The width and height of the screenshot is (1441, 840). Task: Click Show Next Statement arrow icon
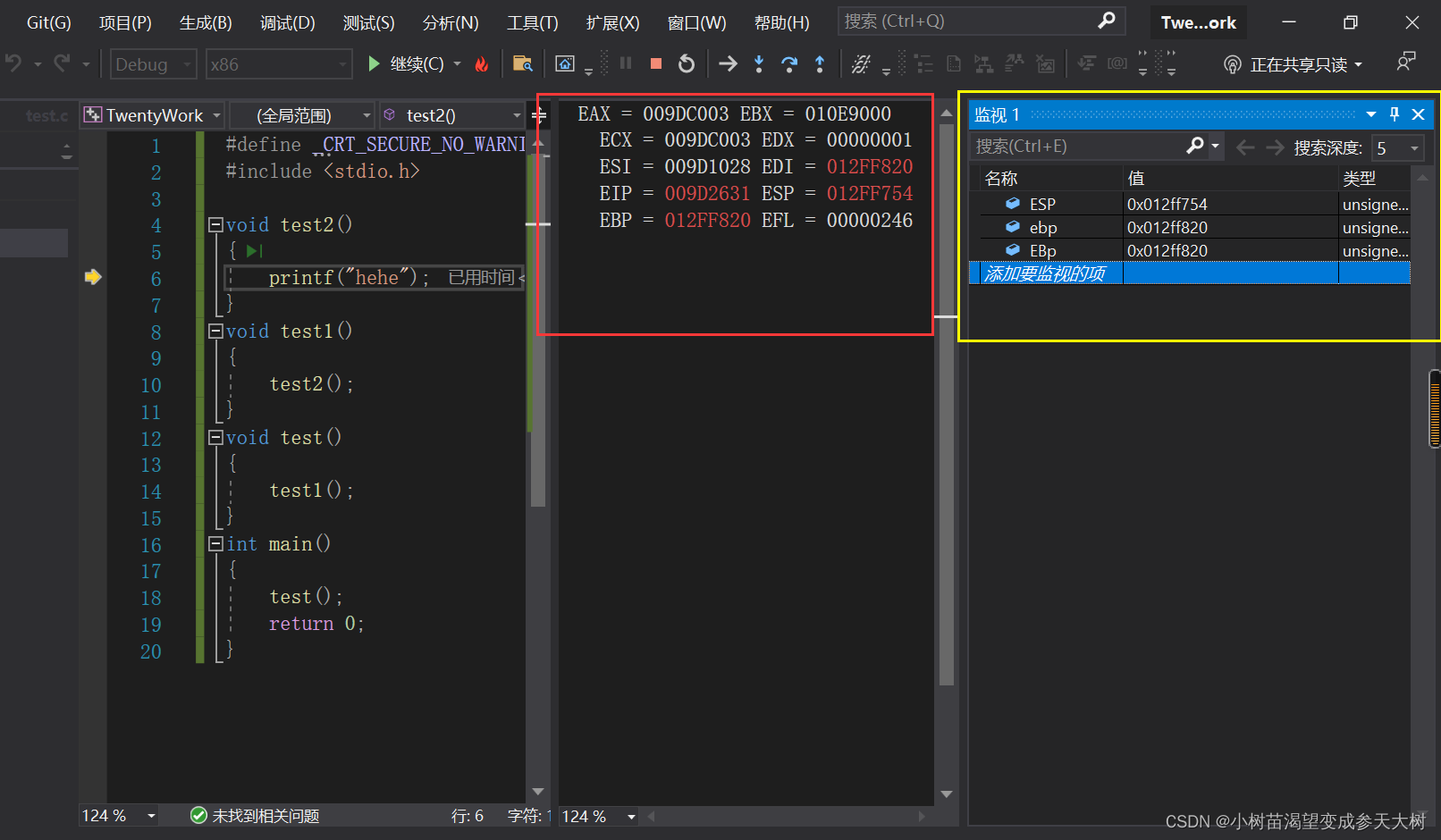tap(729, 63)
